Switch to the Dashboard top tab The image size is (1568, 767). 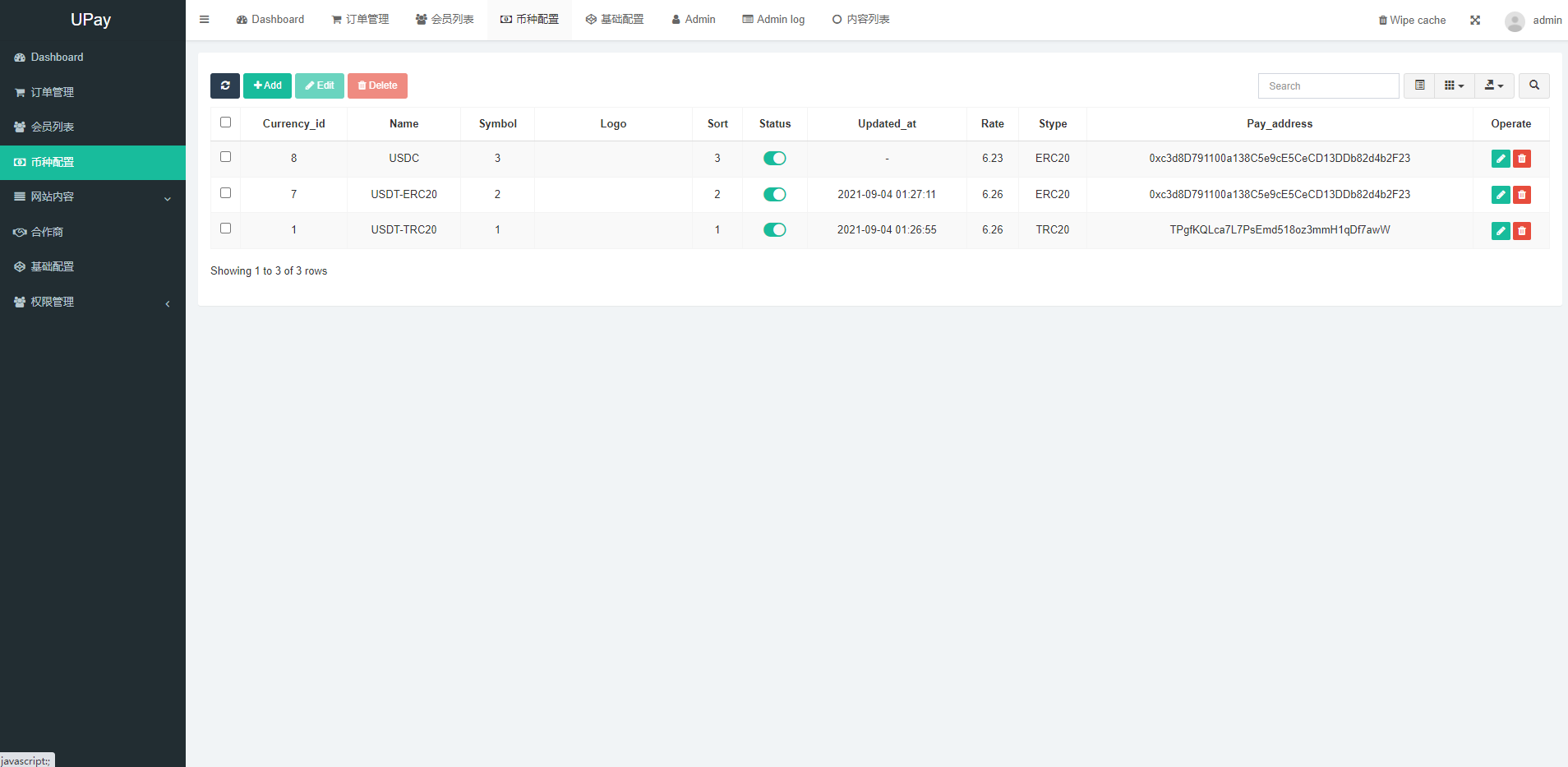coord(270,20)
